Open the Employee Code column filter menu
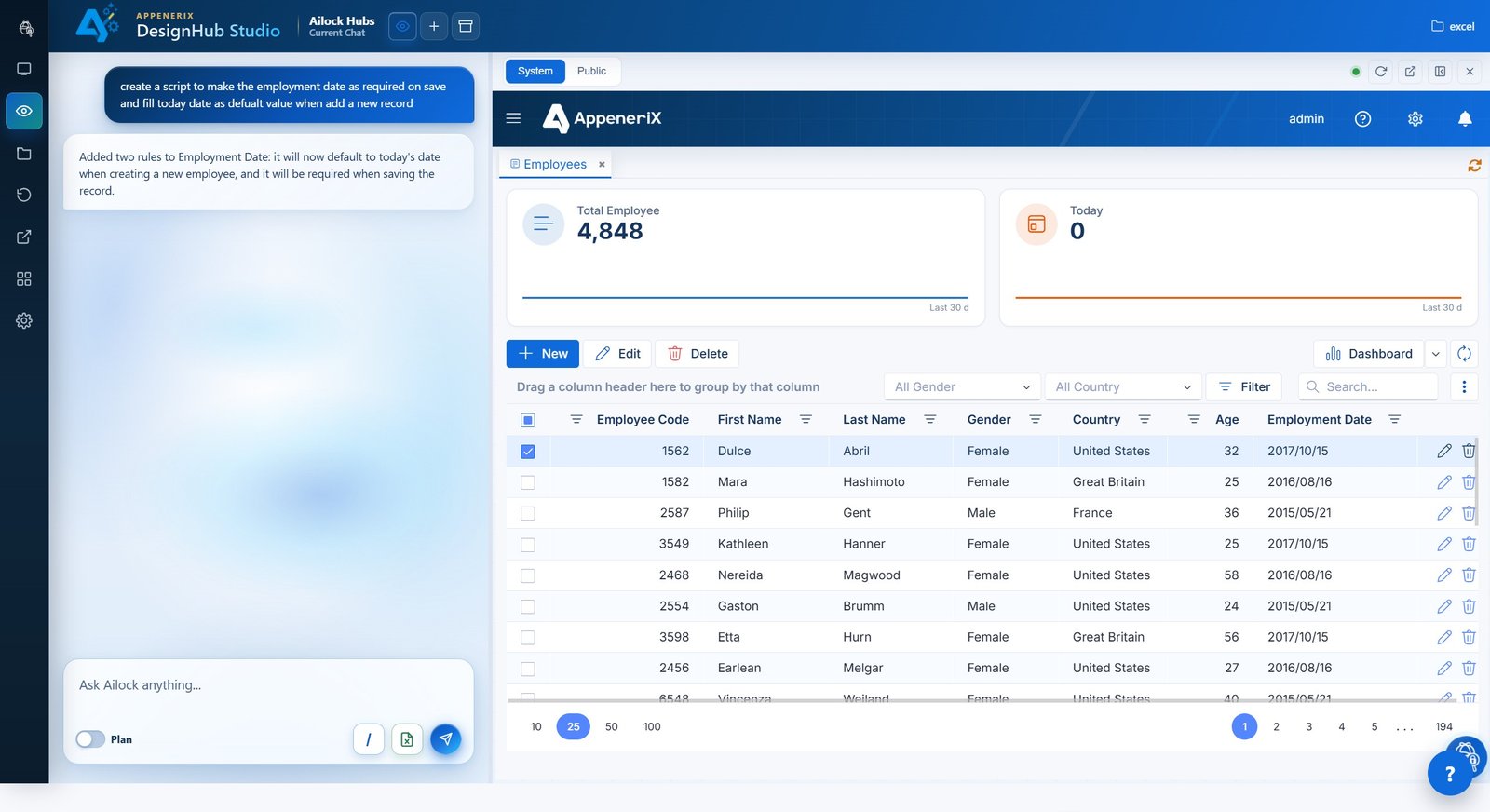The image size is (1490, 812). (576, 420)
